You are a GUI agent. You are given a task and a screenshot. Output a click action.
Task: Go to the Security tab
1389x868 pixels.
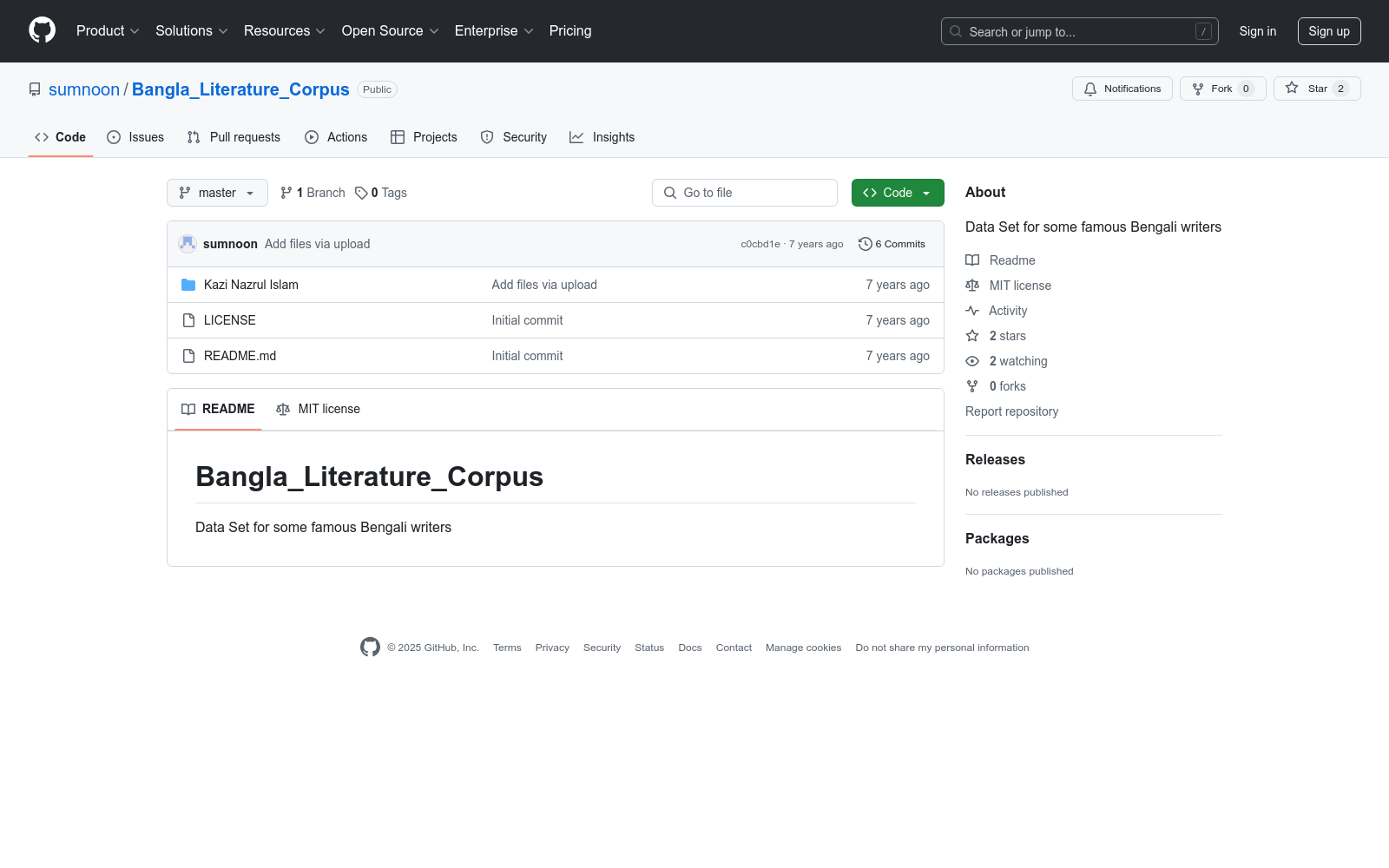514,137
